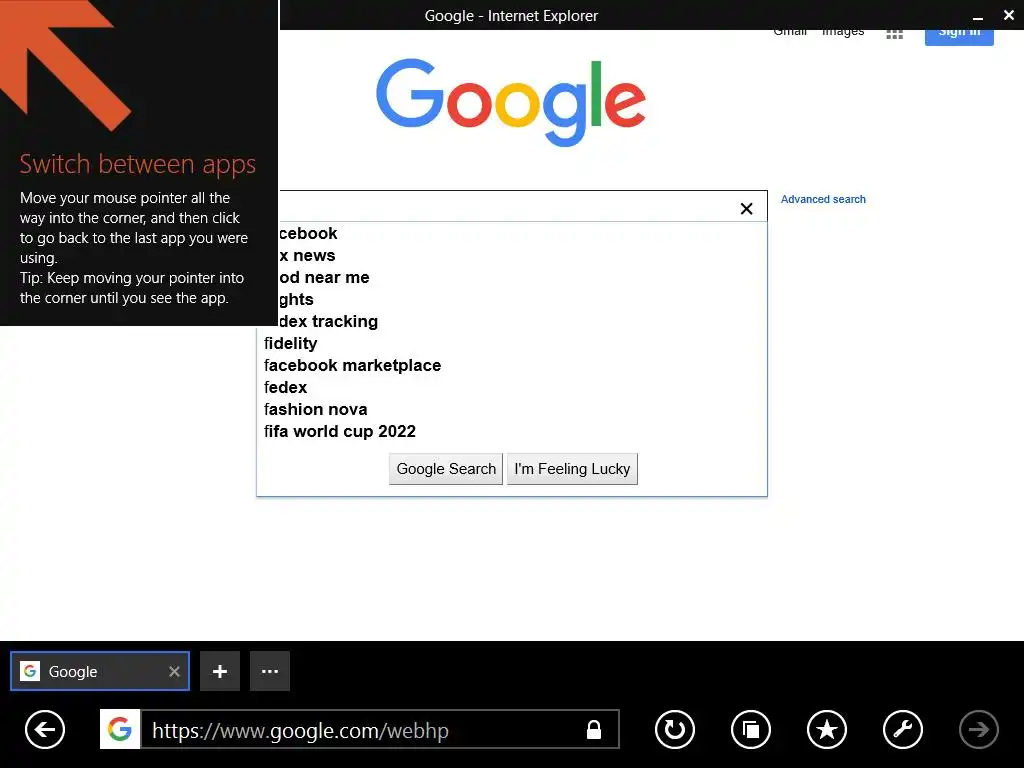
Task: Go forward with the forward arrow button
Action: click(x=979, y=729)
